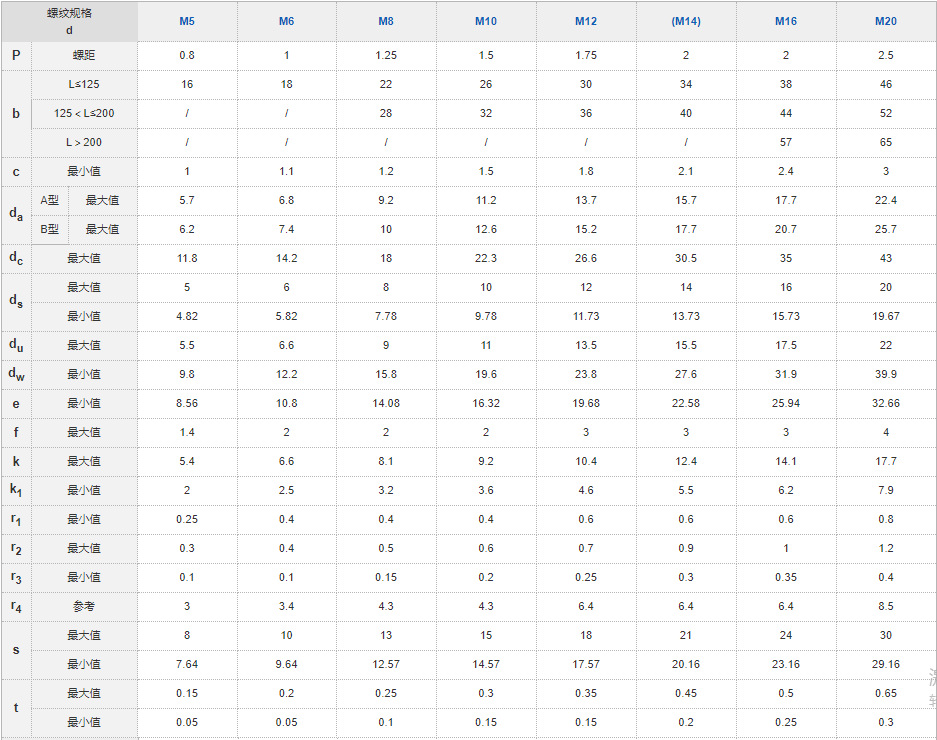
Task: Open the M5 thread size link
Action: click(x=187, y=21)
